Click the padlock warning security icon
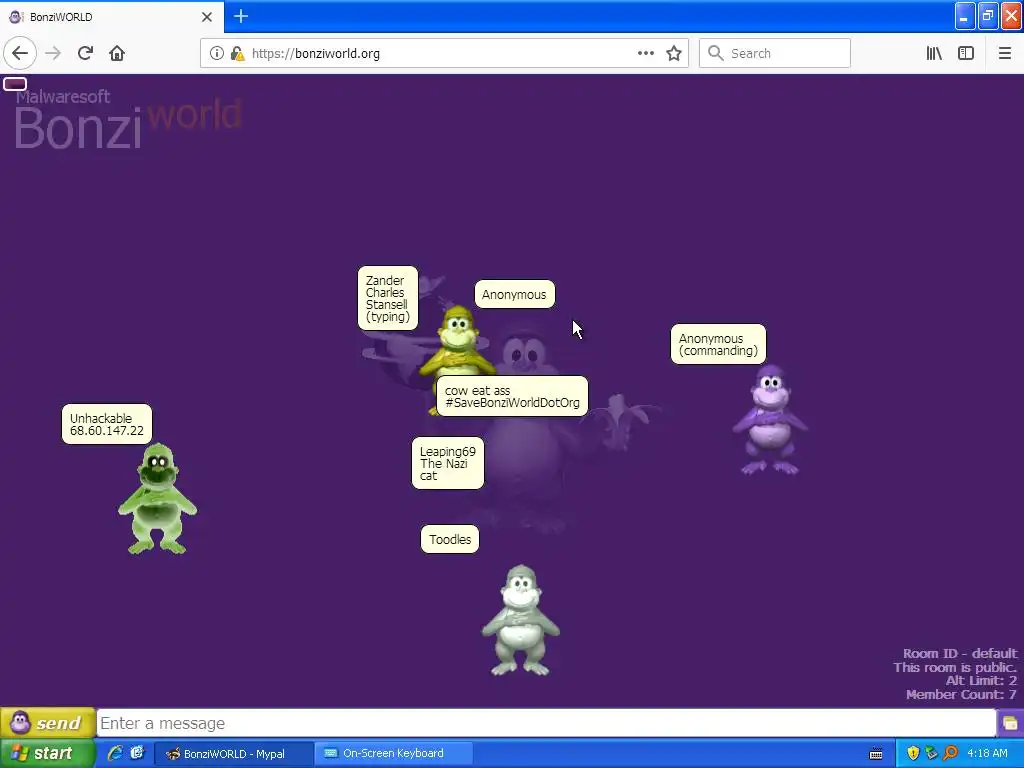This screenshot has width=1024, height=768. click(x=238, y=53)
